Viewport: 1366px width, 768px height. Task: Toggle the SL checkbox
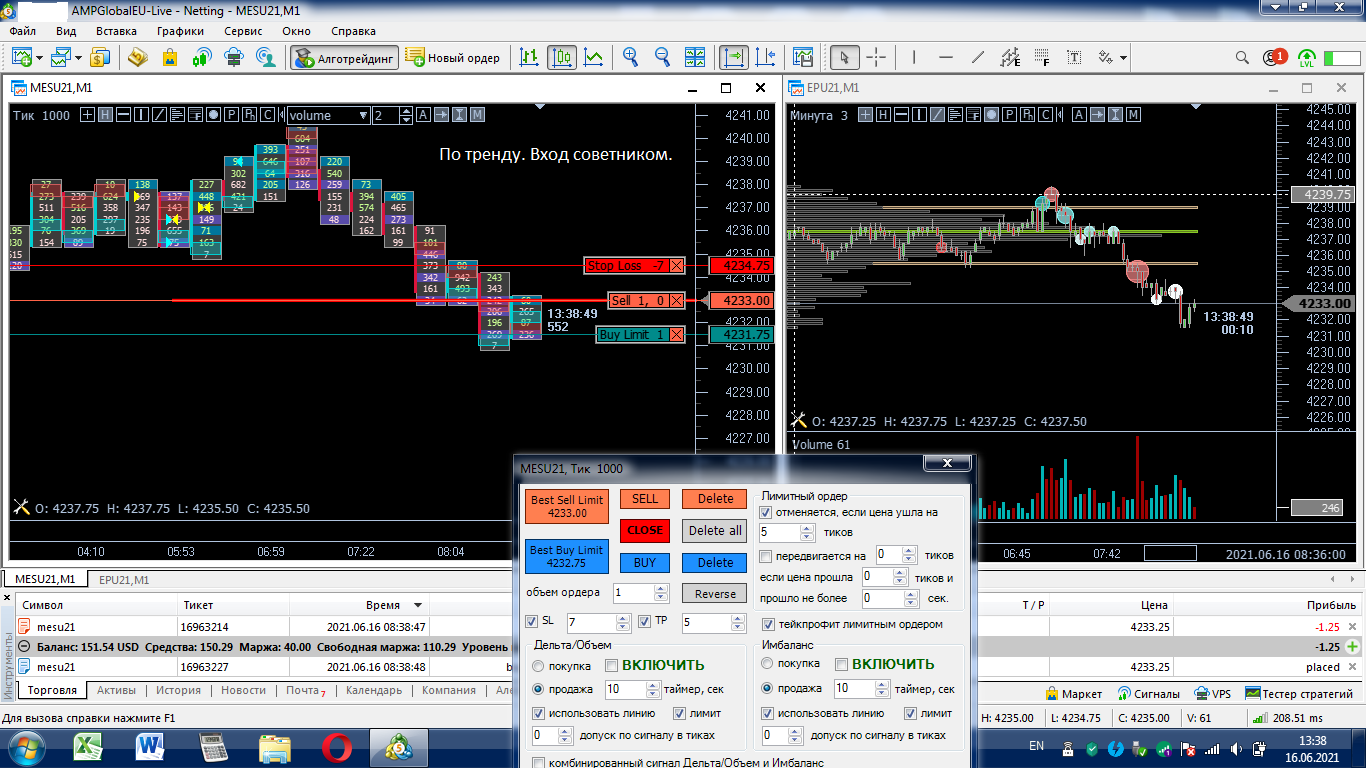coord(532,622)
